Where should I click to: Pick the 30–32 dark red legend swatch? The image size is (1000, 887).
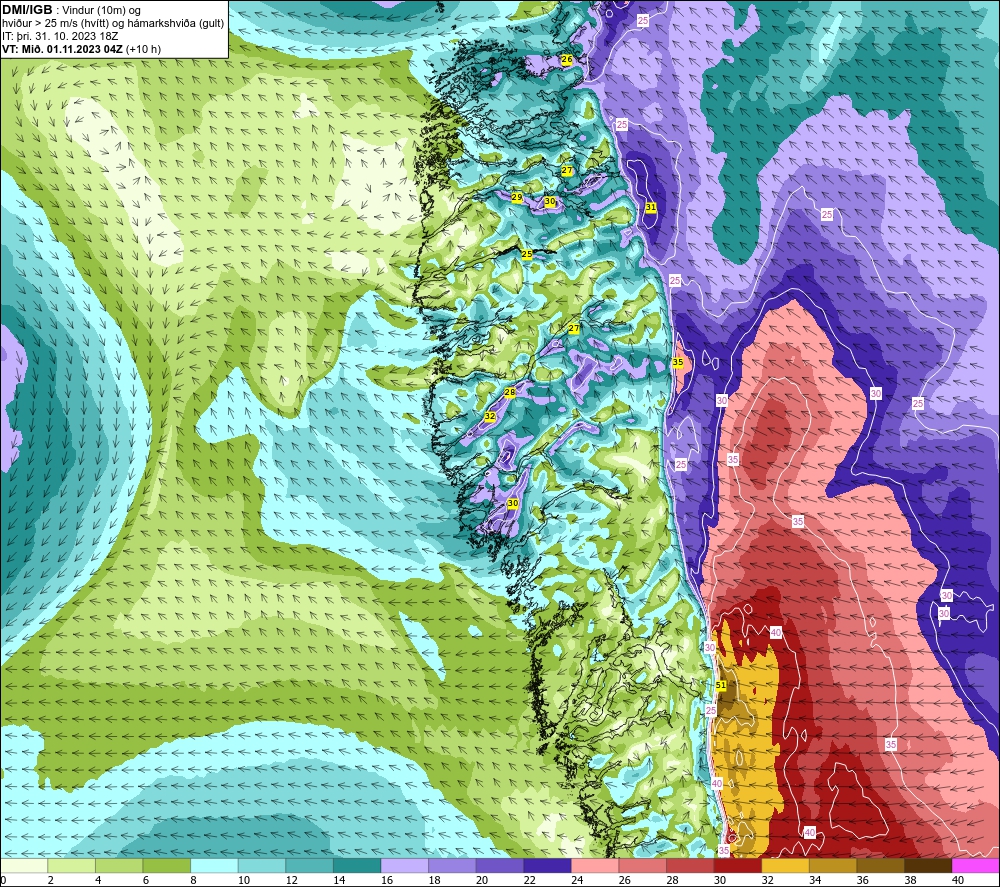[x=738, y=865]
